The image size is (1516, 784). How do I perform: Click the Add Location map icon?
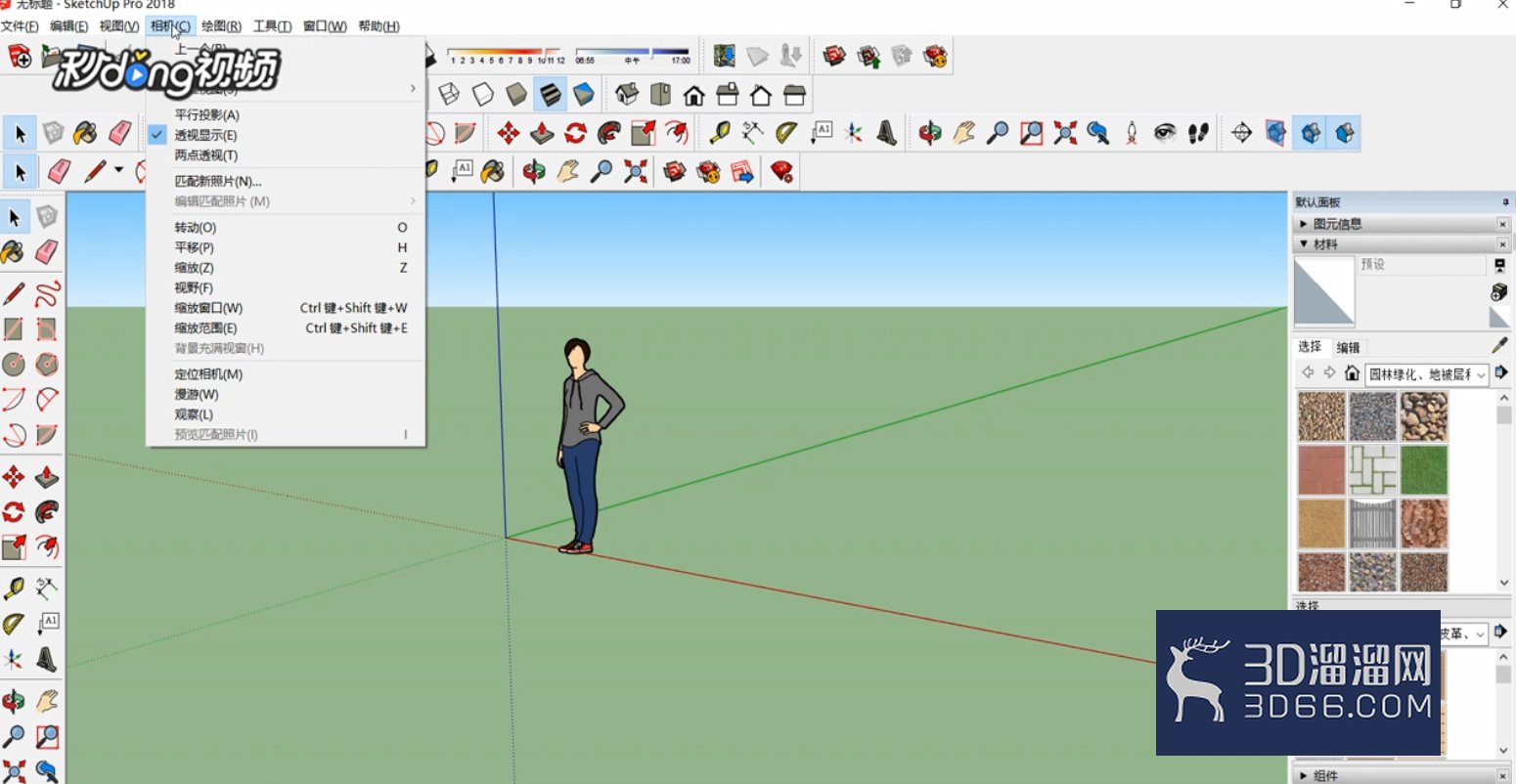coord(724,56)
